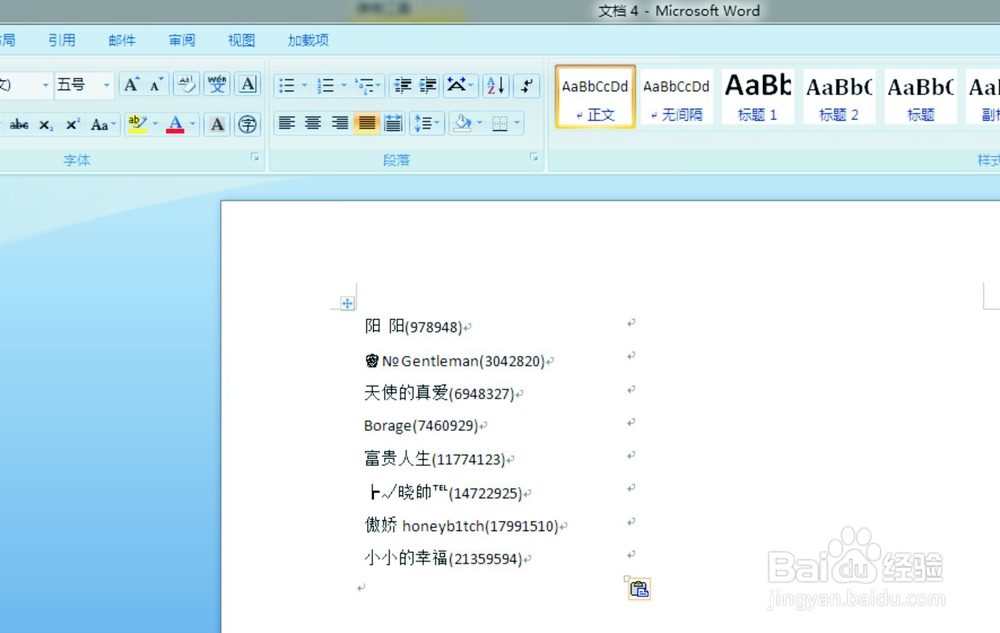Expand the bullet list dropdown
This screenshot has height=633, width=1000.
click(x=303, y=84)
